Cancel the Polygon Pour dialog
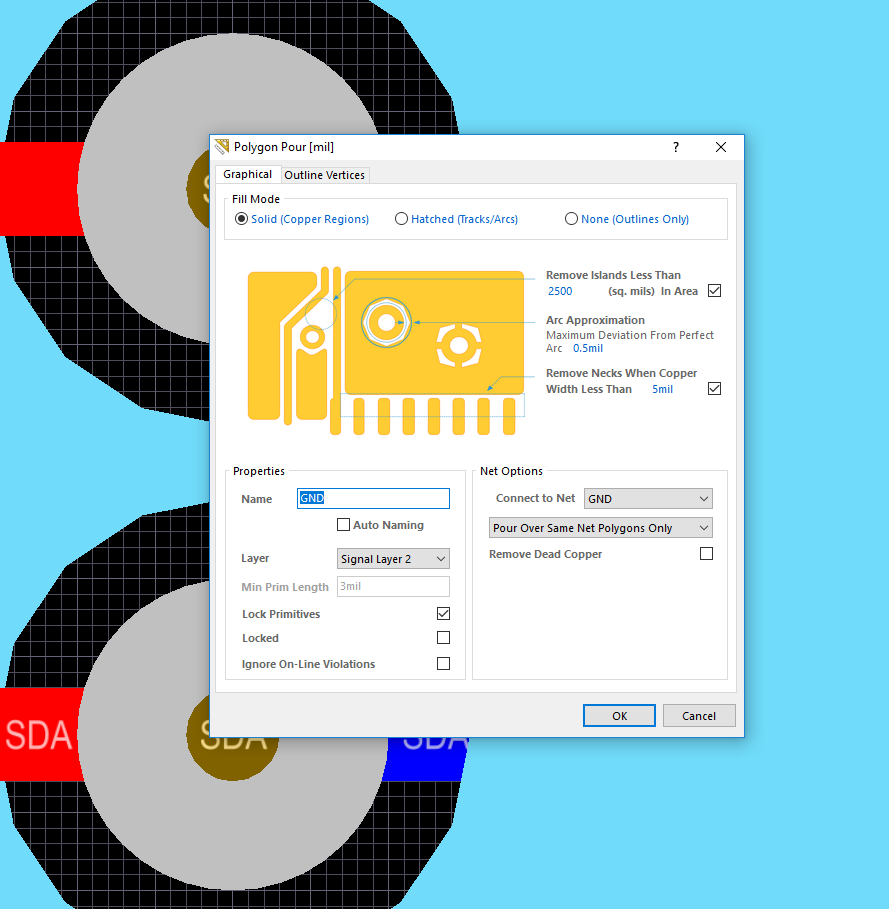This screenshot has width=889, height=909. [699, 715]
